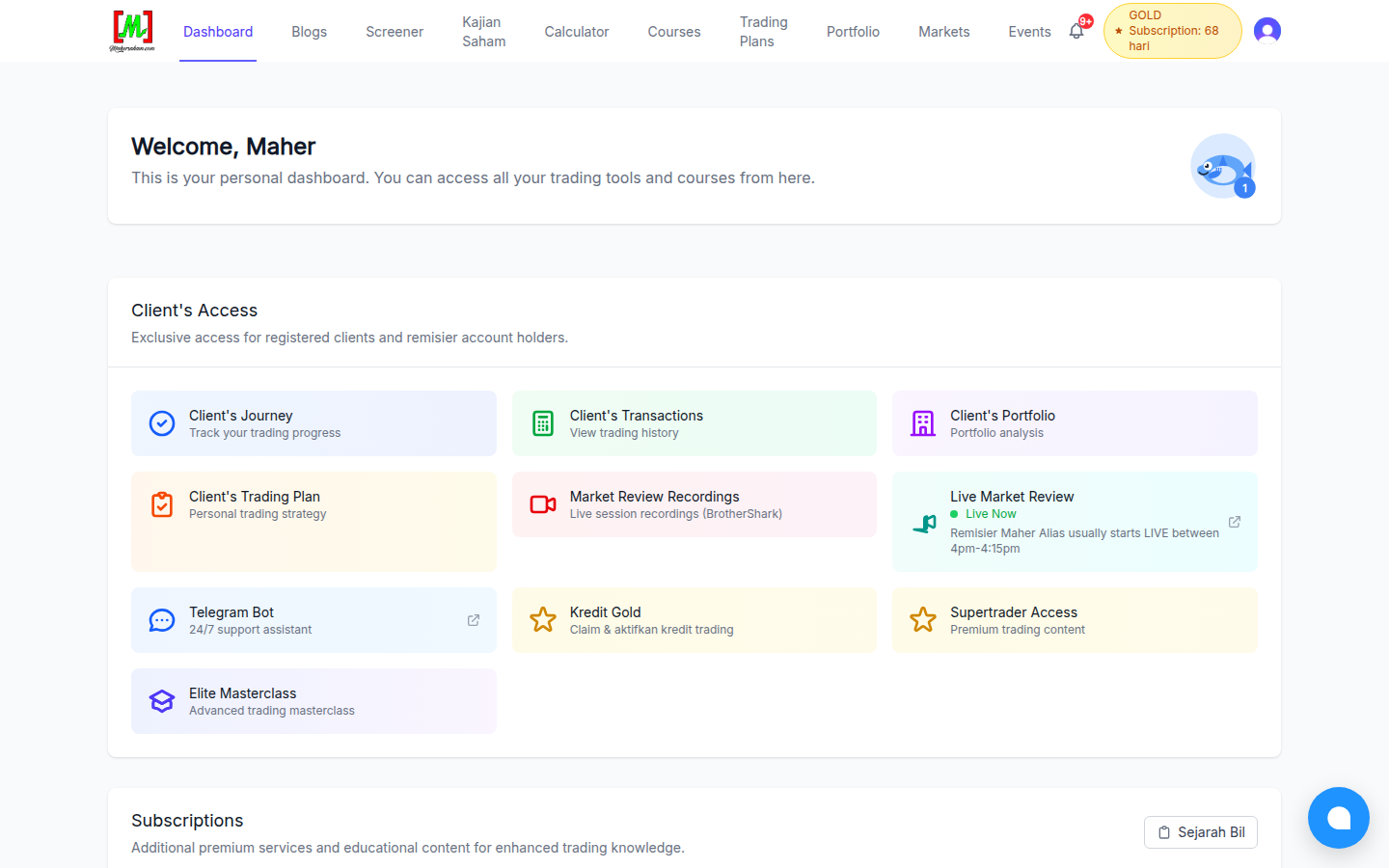Click the gold subscription star icon
Image resolution: width=1389 pixels, height=868 pixels.
[1119, 31]
